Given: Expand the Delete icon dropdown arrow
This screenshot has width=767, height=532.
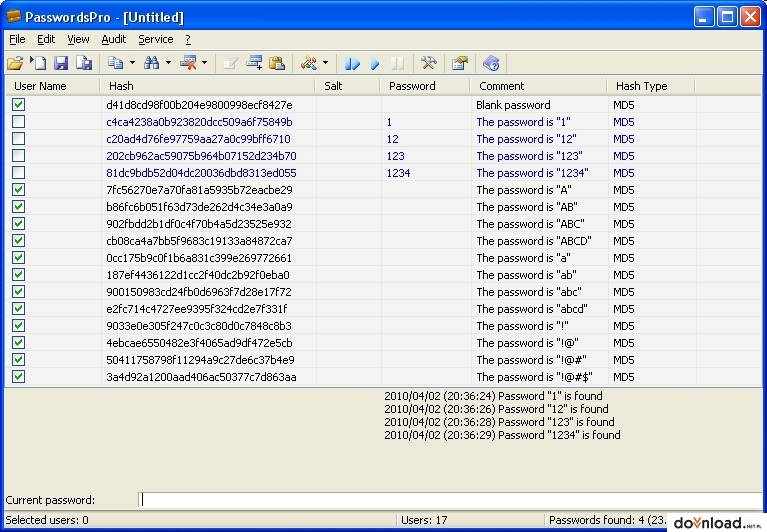Looking at the screenshot, I should tap(204, 63).
